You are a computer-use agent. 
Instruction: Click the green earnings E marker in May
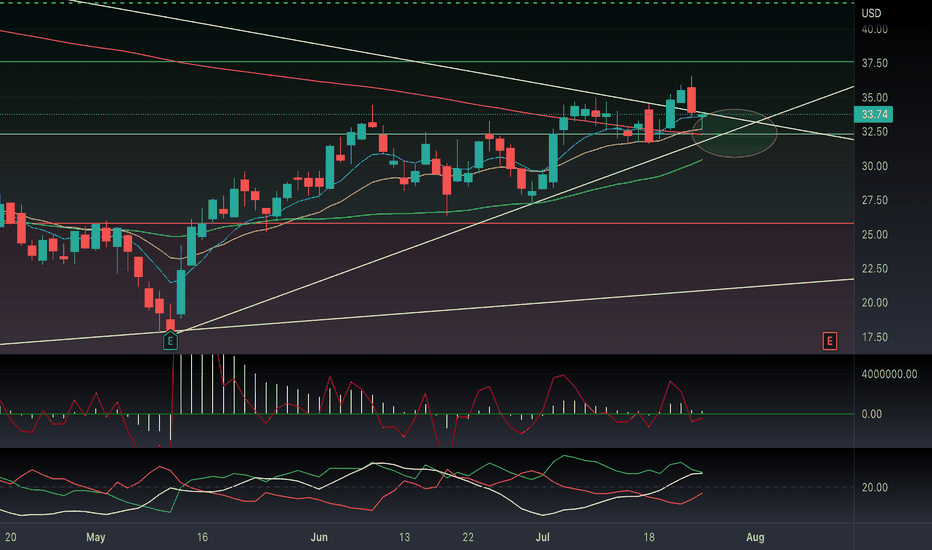pyautogui.click(x=170, y=341)
